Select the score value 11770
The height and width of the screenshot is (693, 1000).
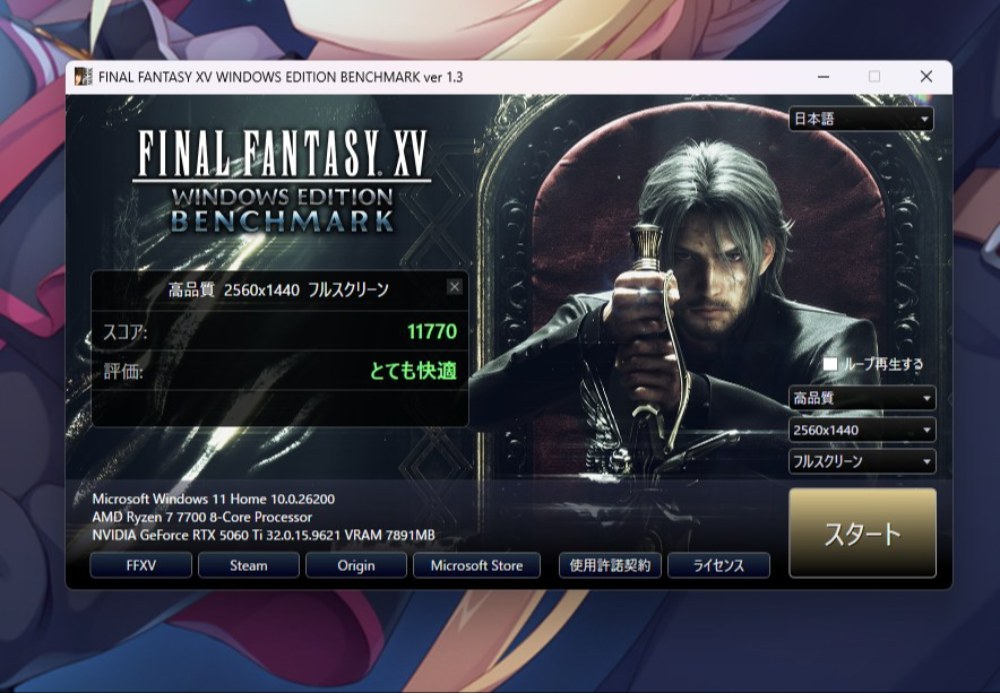tap(432, 332)
